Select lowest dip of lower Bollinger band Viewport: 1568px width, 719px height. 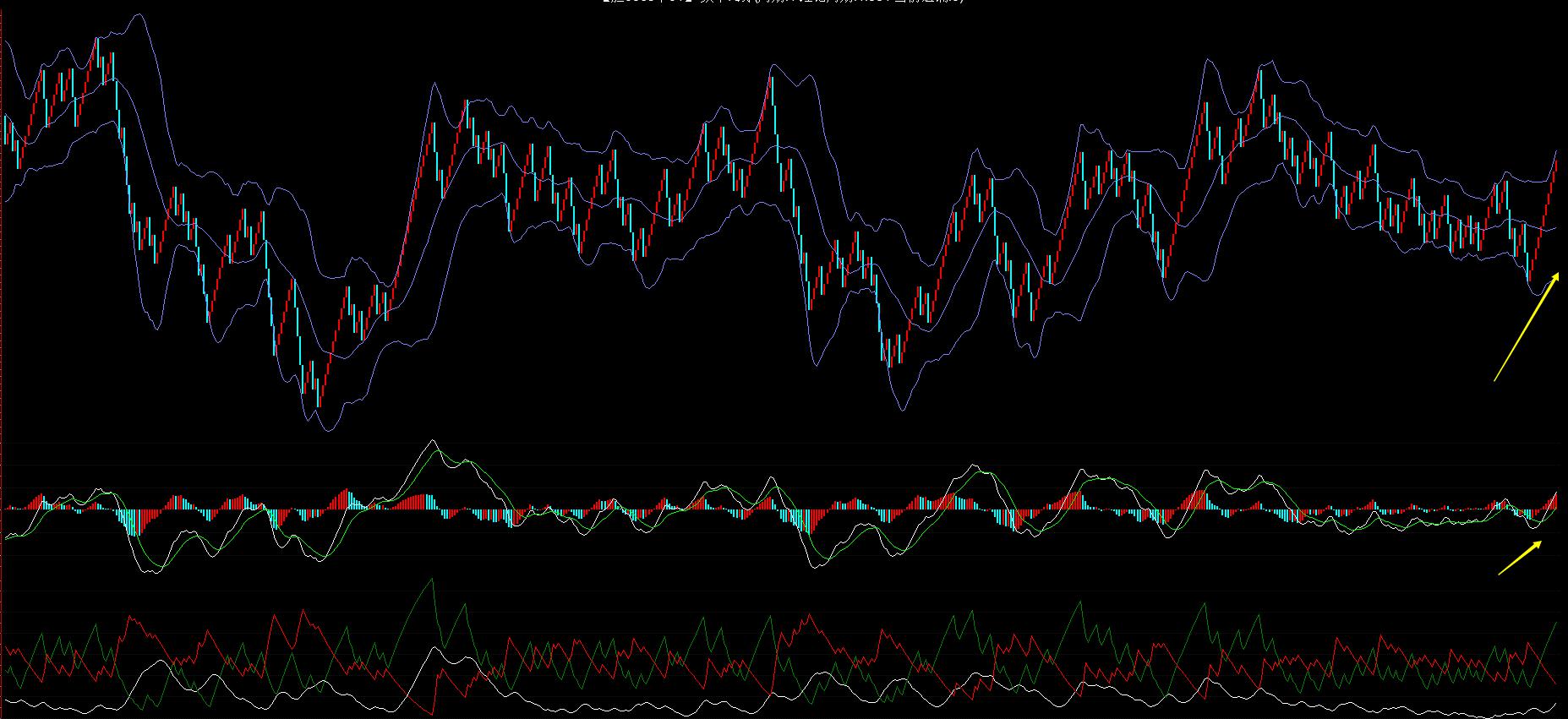pyautogui.click(x=326, y=430)
